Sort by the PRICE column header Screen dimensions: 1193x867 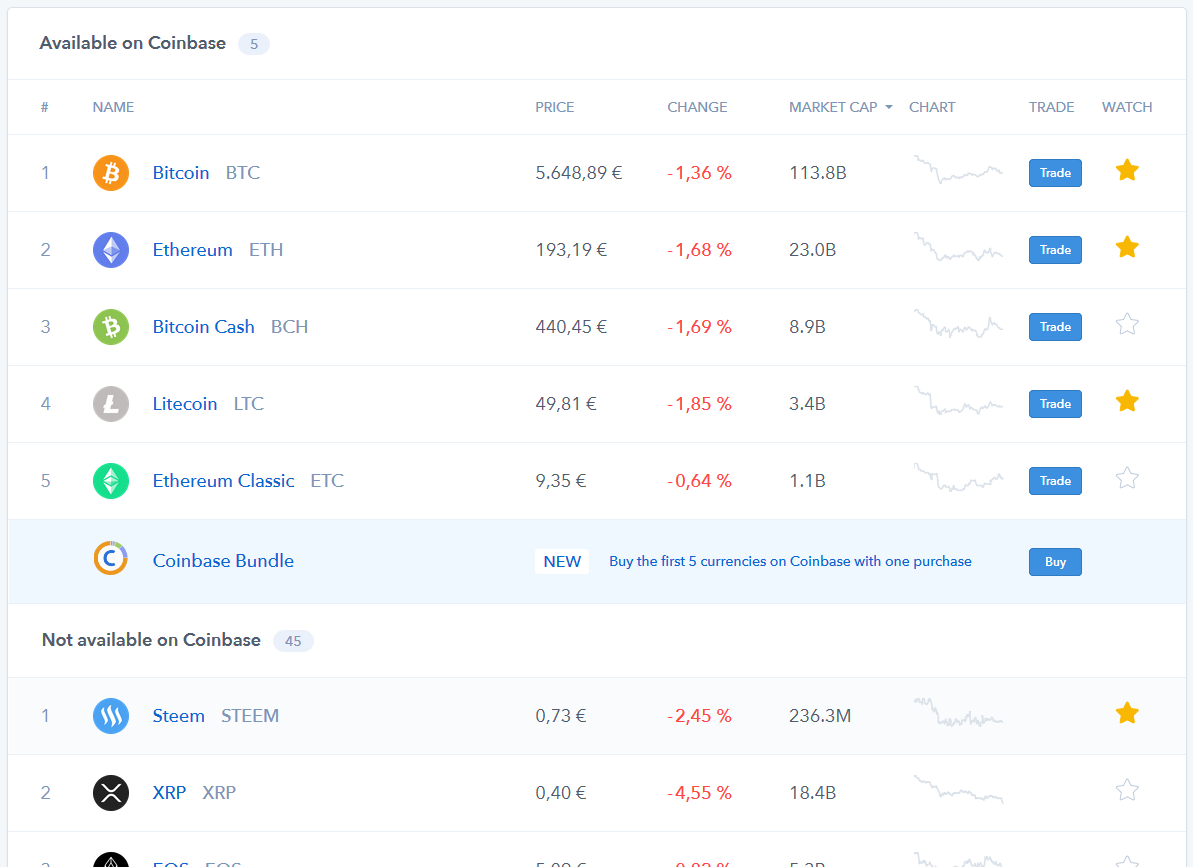pyautogui.click(x=555, y=107)
